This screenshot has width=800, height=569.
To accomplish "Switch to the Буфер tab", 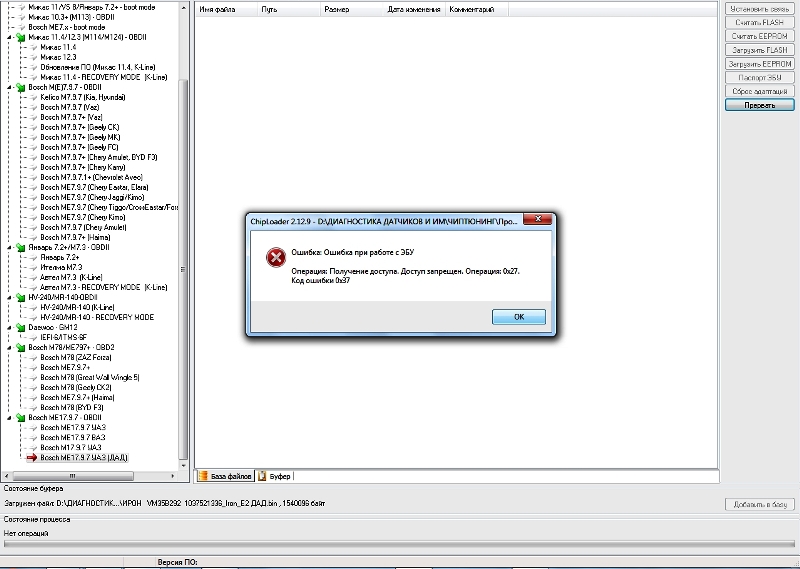I will [279, 476].
